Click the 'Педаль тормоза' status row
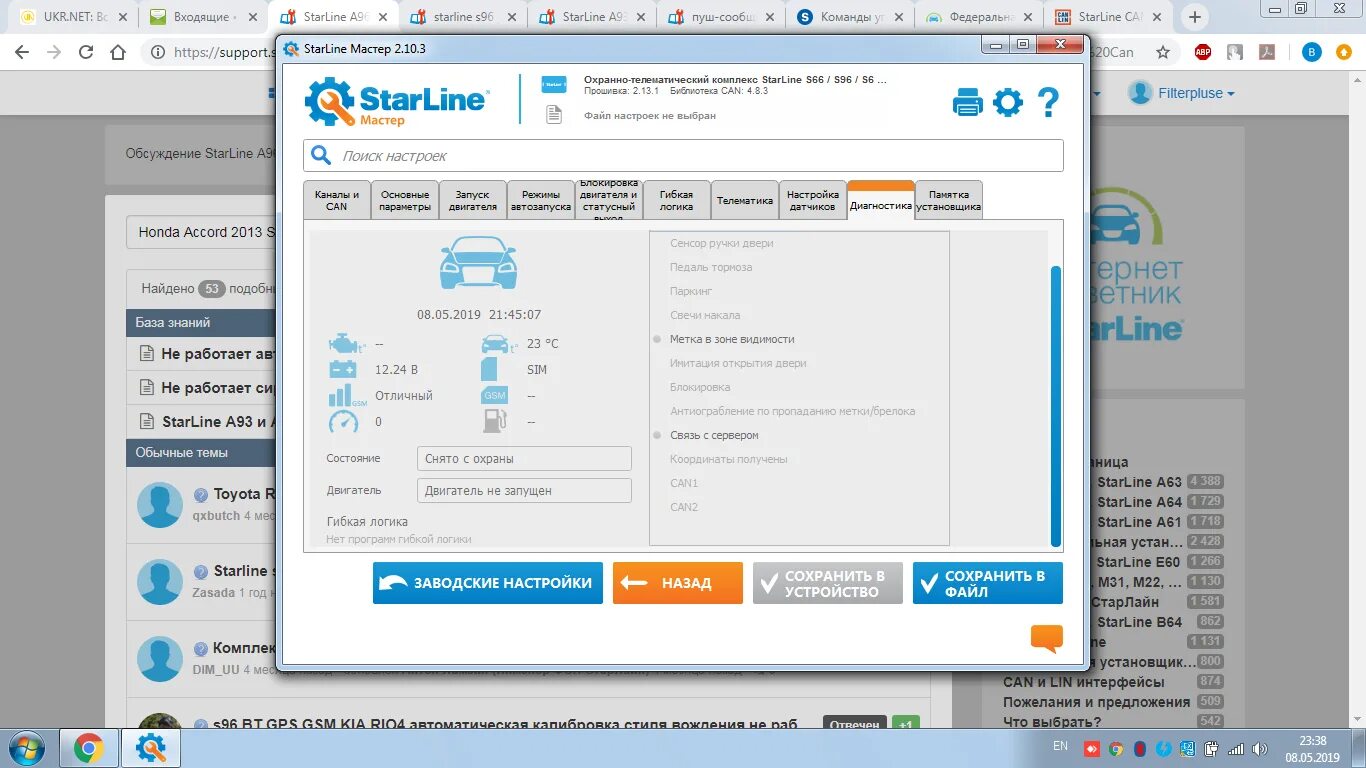Viewport: 1366px width, 768px height. 711,267
